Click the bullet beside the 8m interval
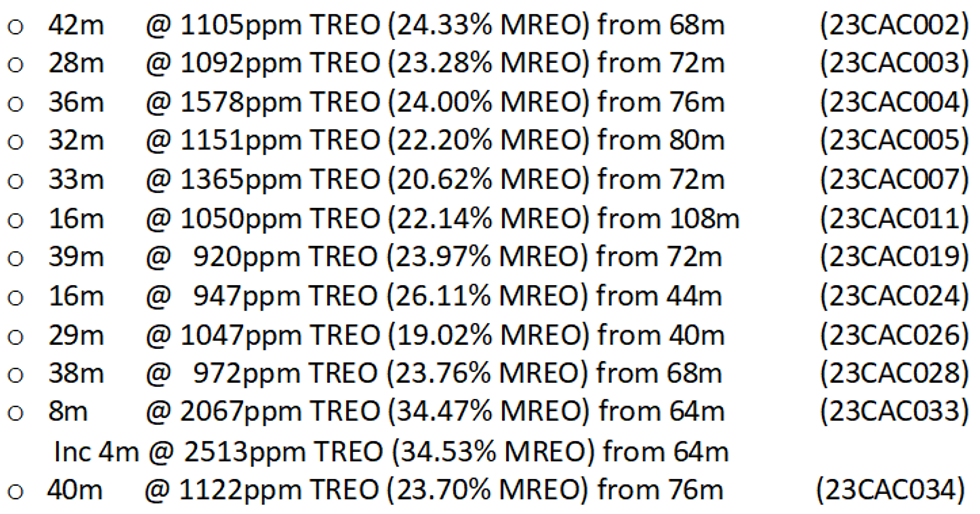Viewport: 980px width, 514px height. (15, 414)
